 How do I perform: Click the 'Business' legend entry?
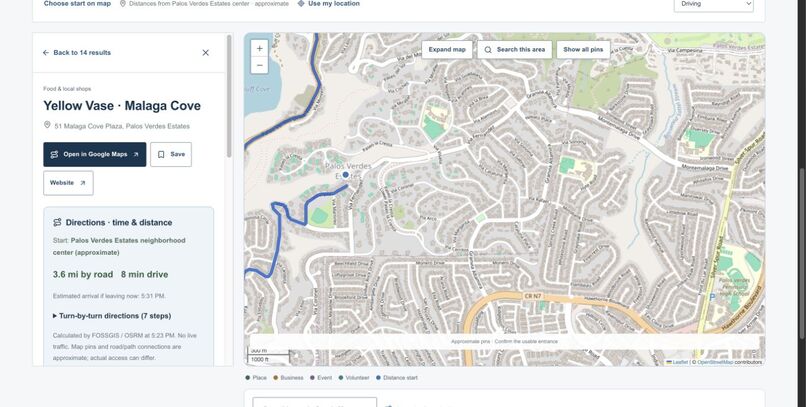(x=288, y=378)
